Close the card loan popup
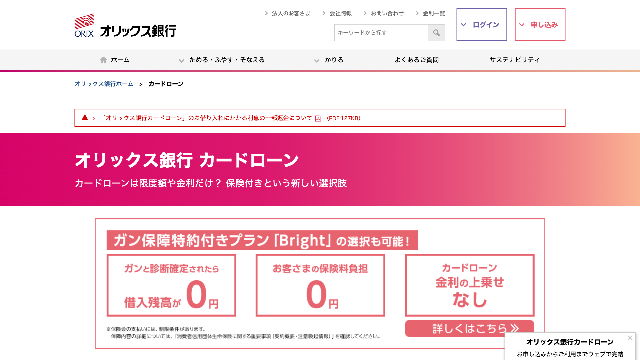This screenshot has width=640, height=360. coord(630,338)
